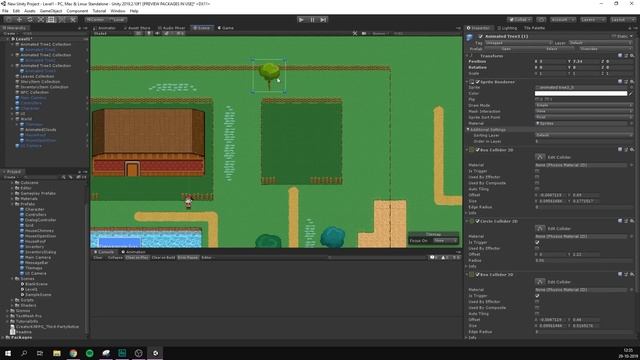640x360 pixels.
Task: Open File Explorer from the taskbar
Action: 57,353
